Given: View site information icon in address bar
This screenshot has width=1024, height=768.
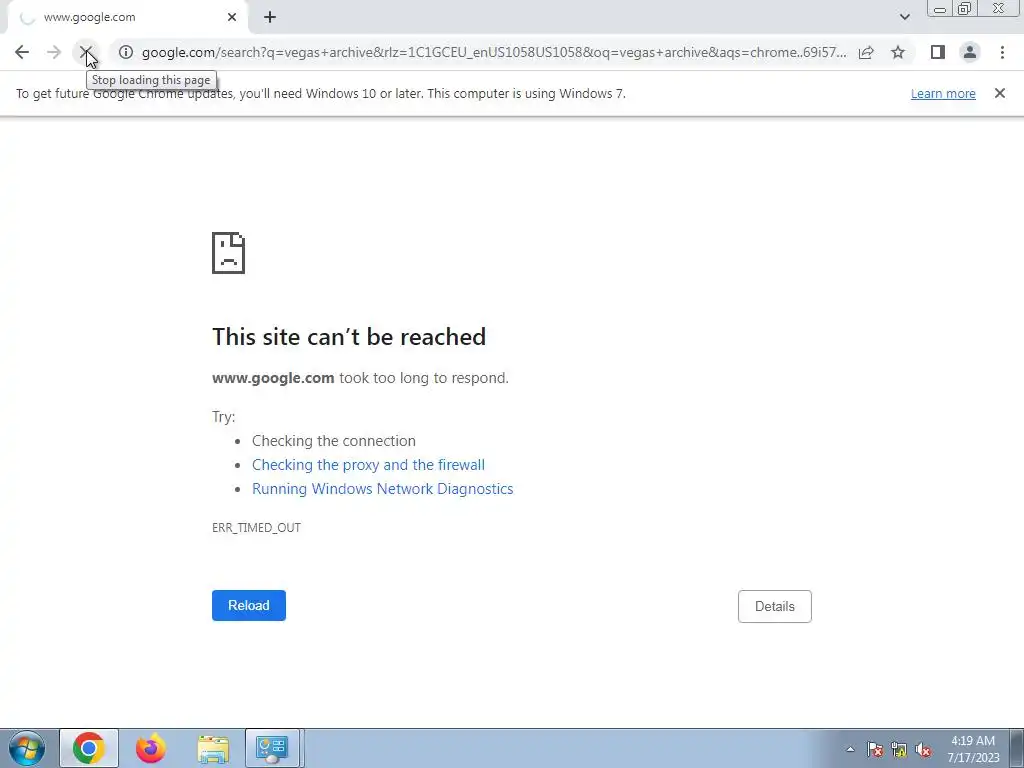Looking at the screenshot, I should 126,52.
